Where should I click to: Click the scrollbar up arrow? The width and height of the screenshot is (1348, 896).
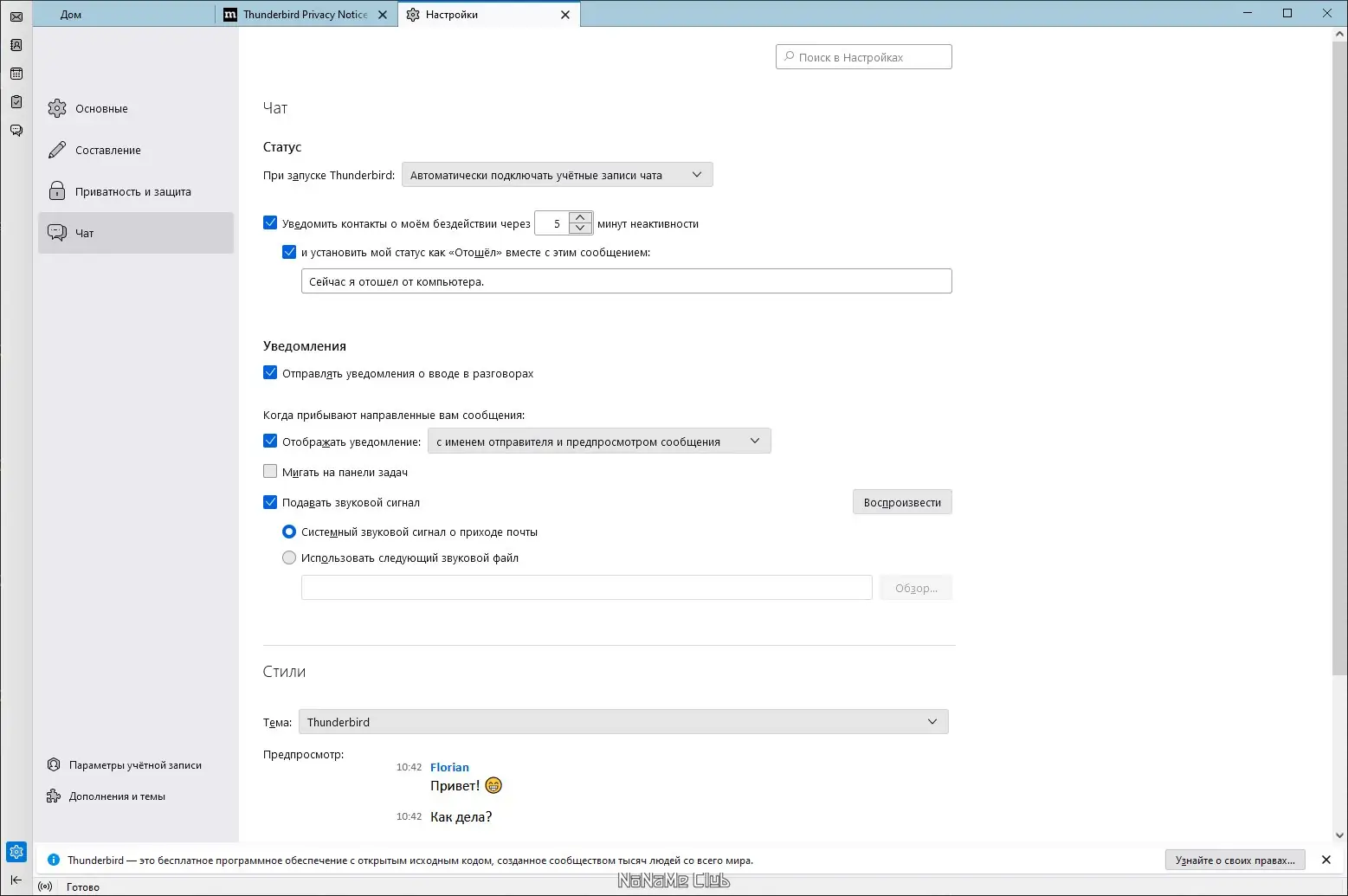[1340, 34]
